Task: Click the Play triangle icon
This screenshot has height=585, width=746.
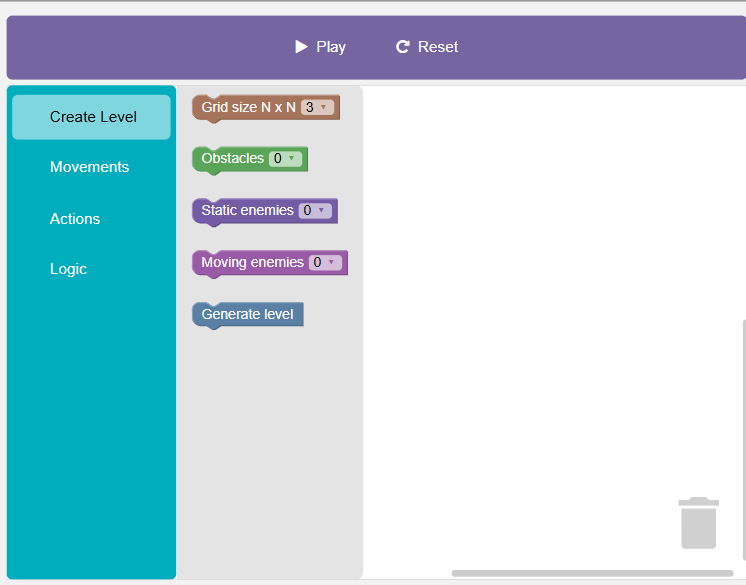Action: [301, 47]
